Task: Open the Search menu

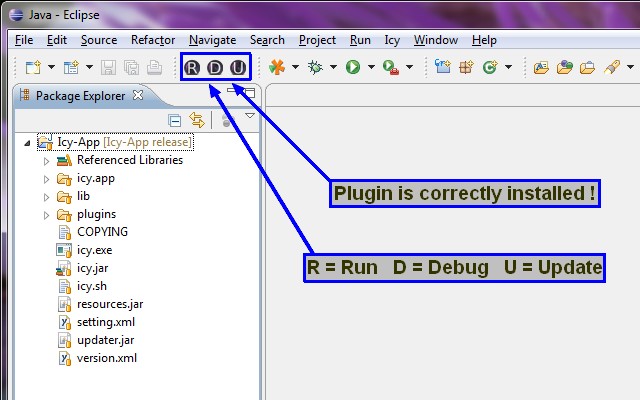Action: click(267, 40)
